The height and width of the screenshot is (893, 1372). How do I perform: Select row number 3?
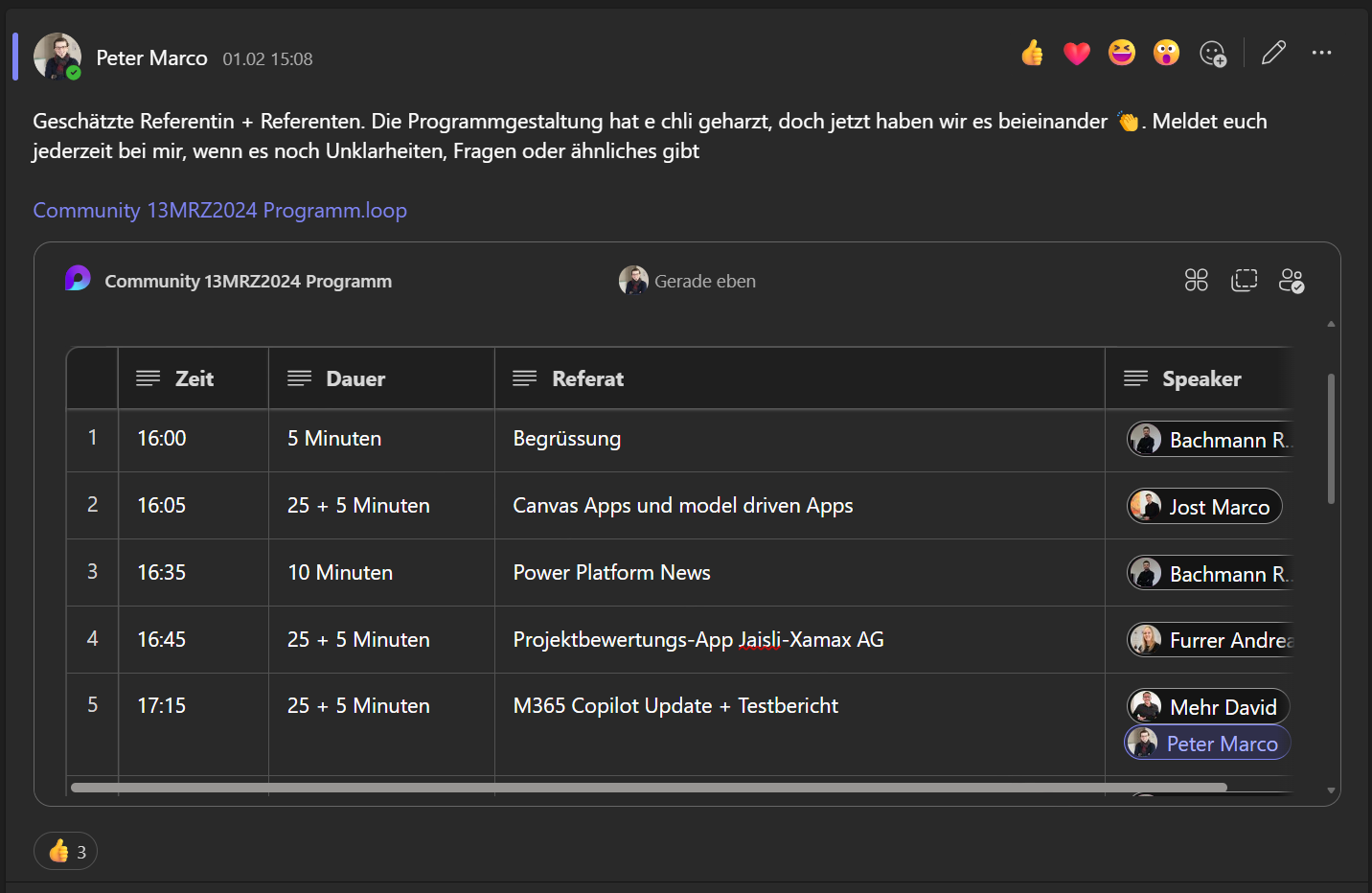point(92,572)
